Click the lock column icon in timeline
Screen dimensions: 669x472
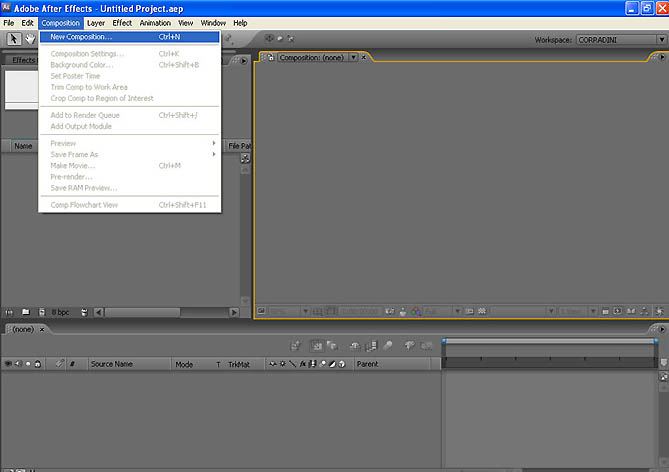click(x=38, y=364)
